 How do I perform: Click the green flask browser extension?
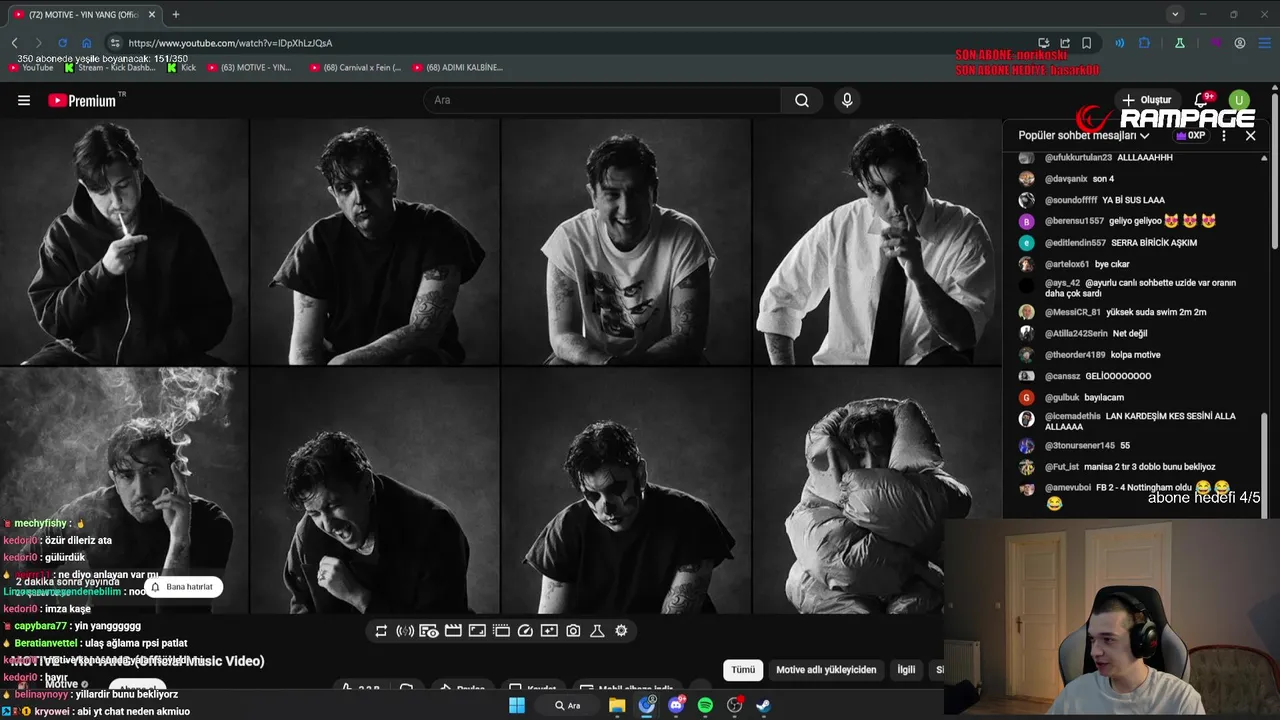[1180, 43]
